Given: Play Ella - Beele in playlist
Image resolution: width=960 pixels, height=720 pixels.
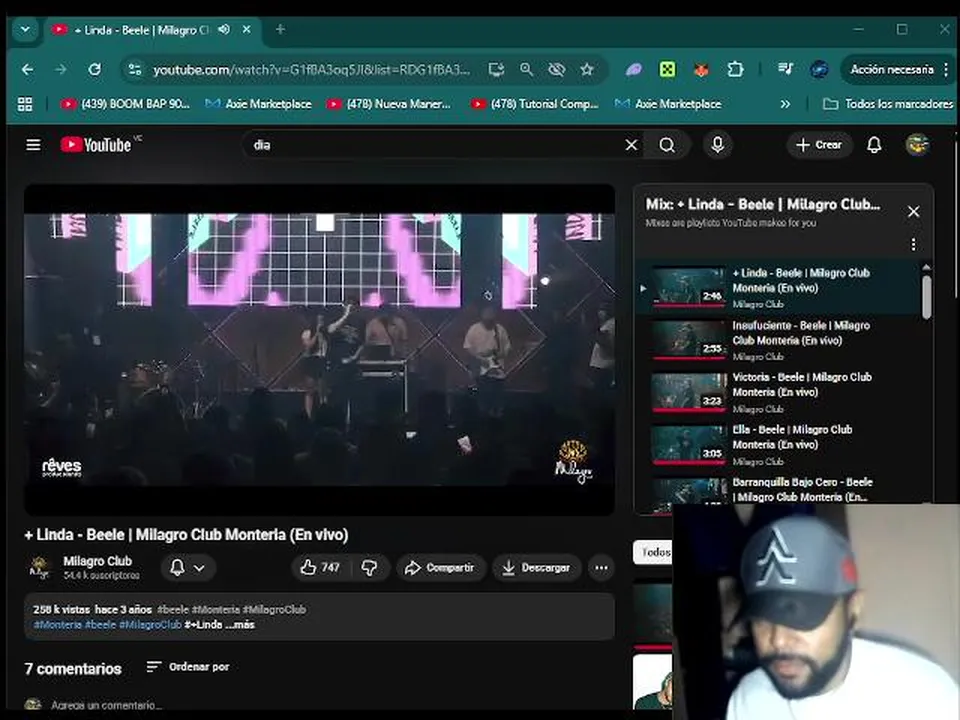Looking at the screenshot, I should coord(778,445).
